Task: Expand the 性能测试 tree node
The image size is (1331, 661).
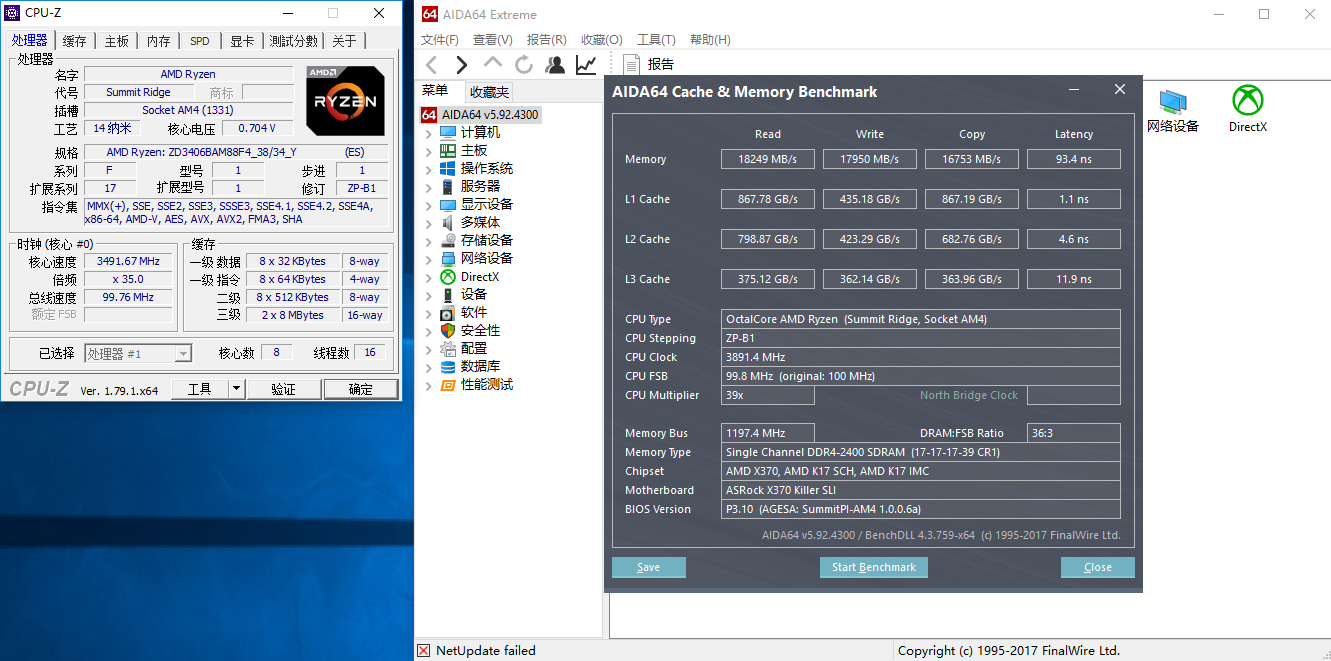Action: click(429, 385)
